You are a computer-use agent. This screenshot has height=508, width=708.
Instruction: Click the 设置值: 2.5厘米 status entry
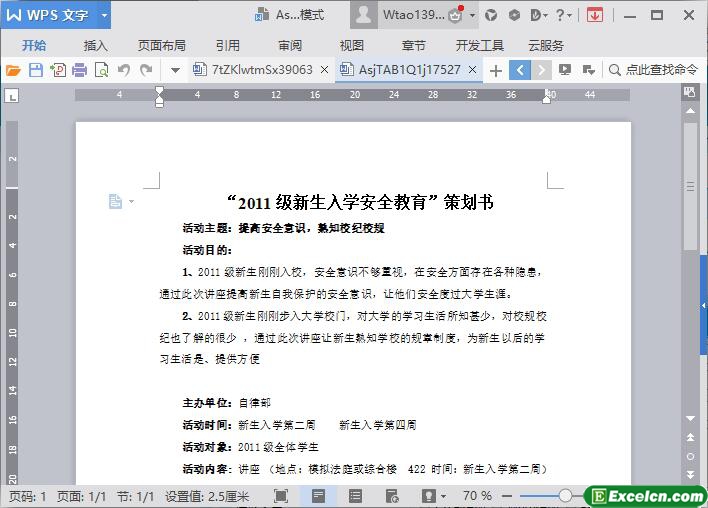(207, 497)
